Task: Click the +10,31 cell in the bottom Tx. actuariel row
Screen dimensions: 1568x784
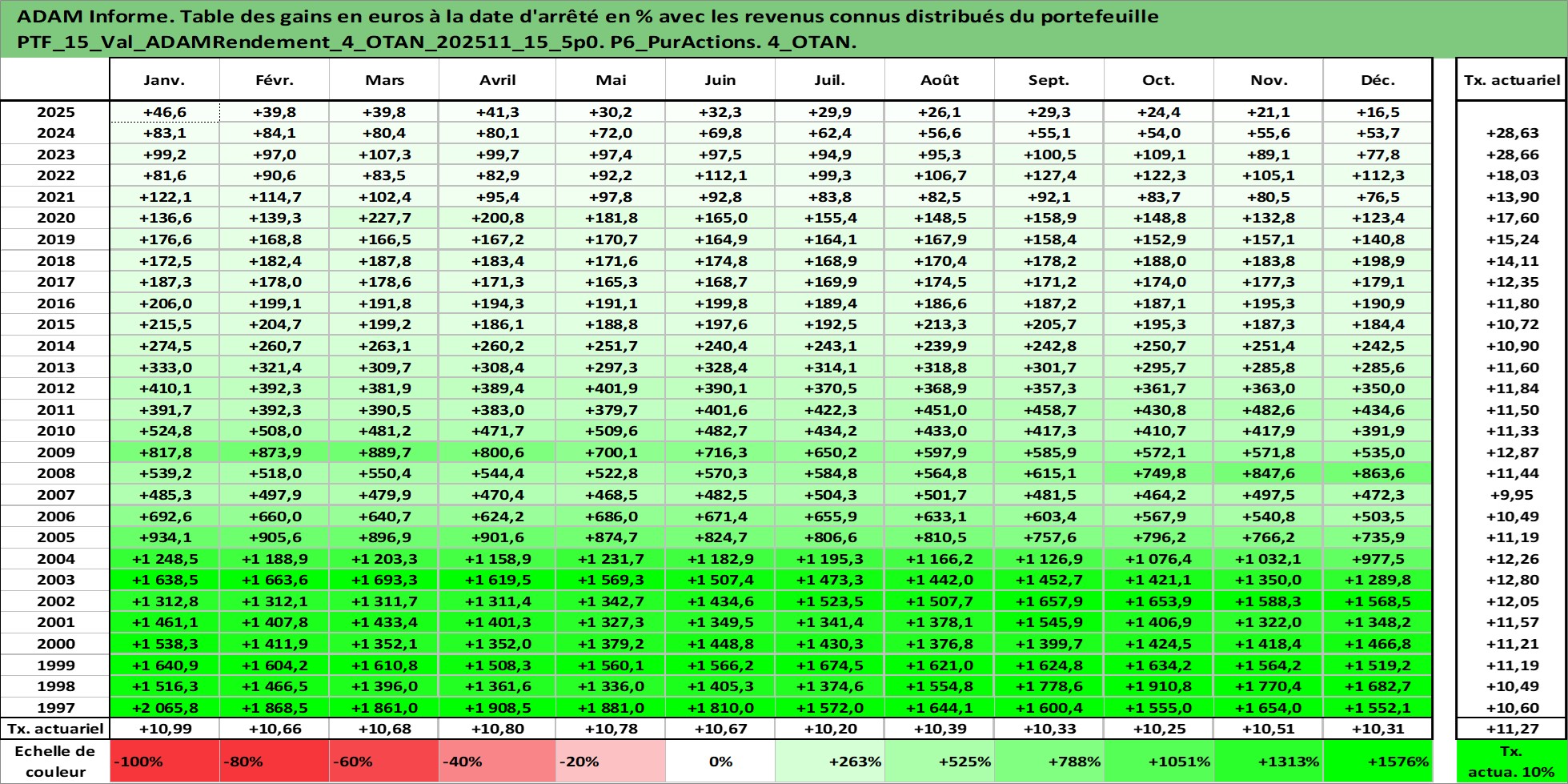Action: click(x=1378, y=729)
